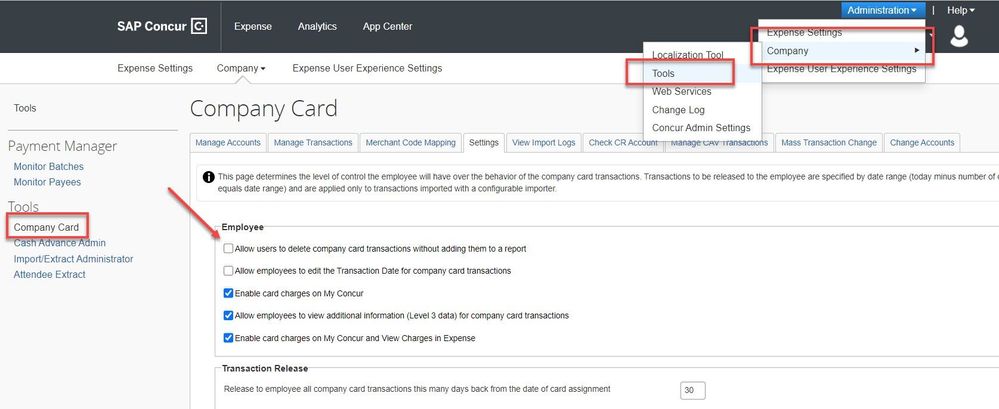Open Concur Admin Settings from submenu

click(701, 128)
